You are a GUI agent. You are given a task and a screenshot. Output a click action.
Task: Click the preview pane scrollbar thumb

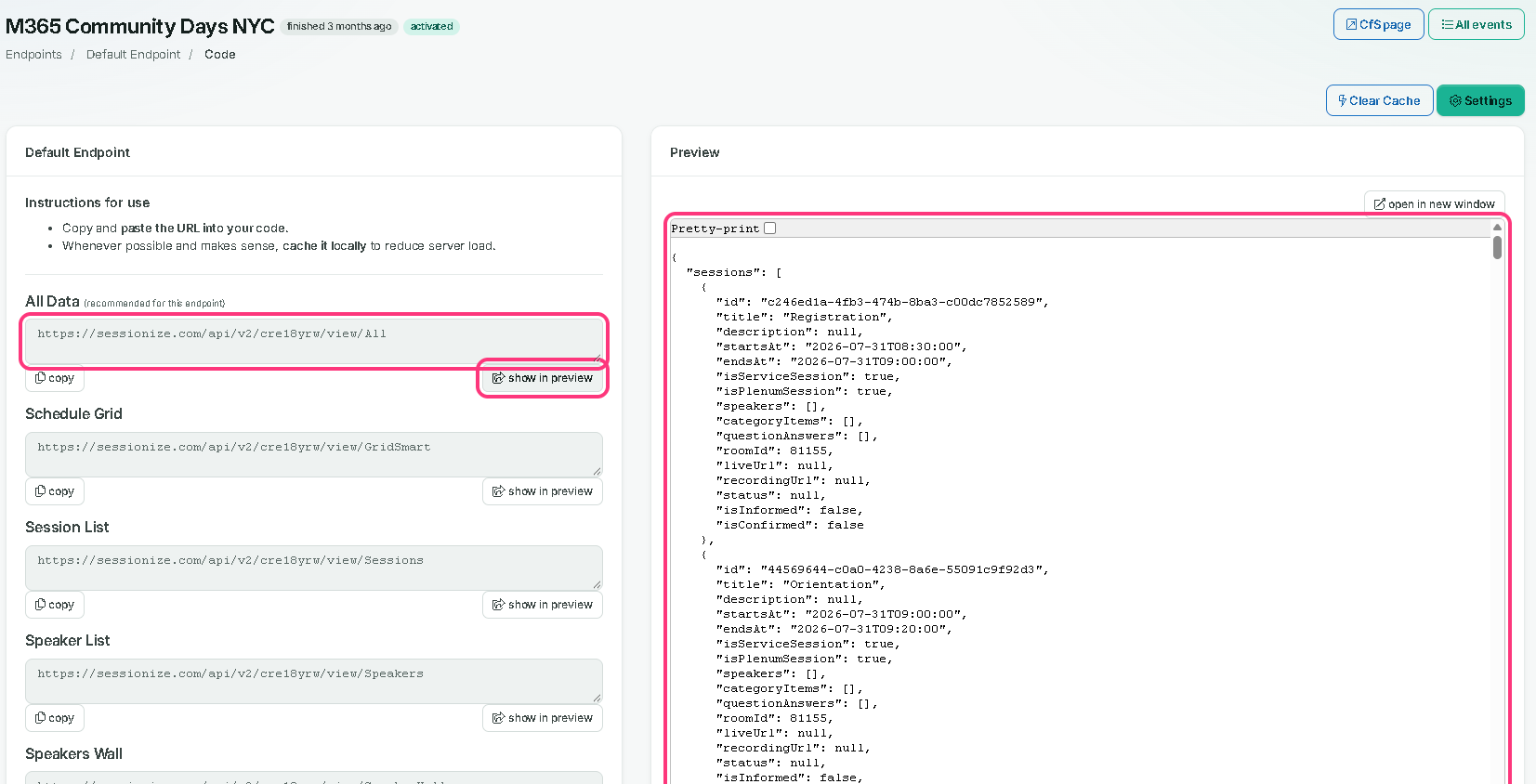pos(1497,247)
